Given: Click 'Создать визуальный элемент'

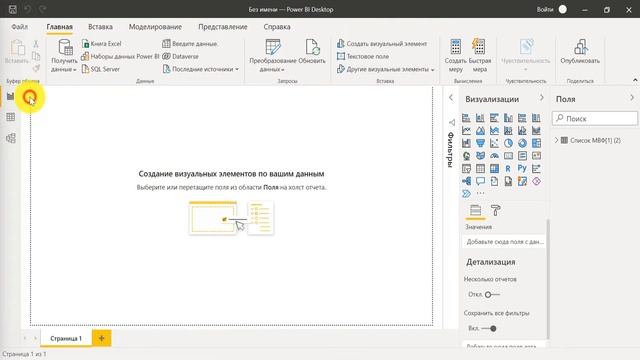Looking at the screenshot, I should [382, 44].
